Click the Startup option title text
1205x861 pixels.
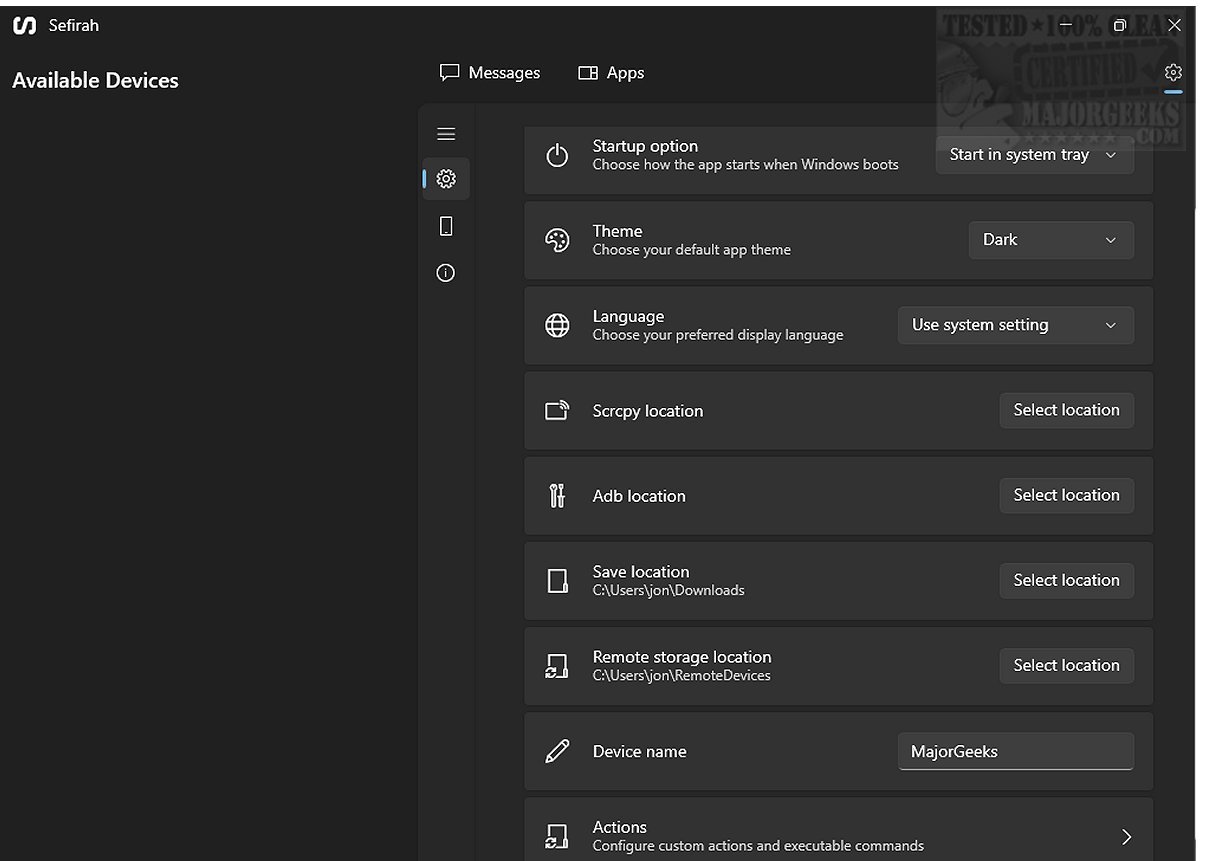coord(645,146)
